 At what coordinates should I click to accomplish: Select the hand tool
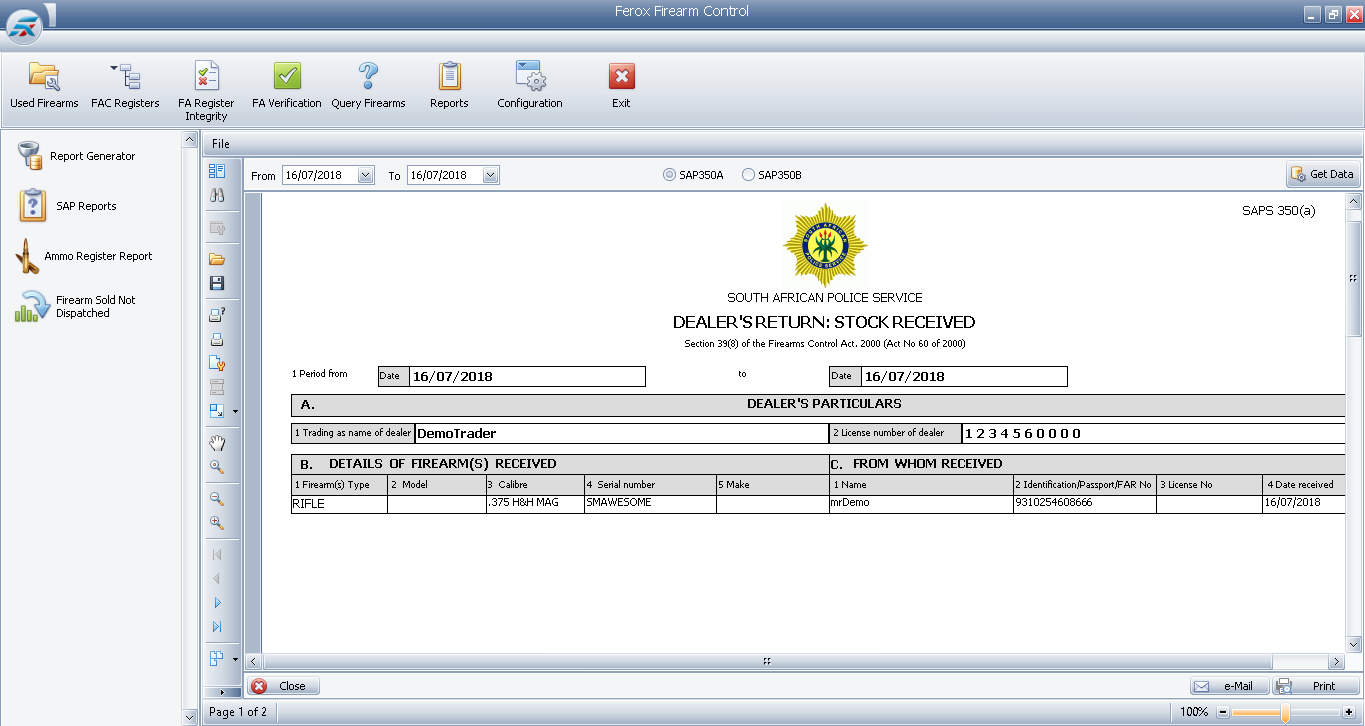click(217, 443)
